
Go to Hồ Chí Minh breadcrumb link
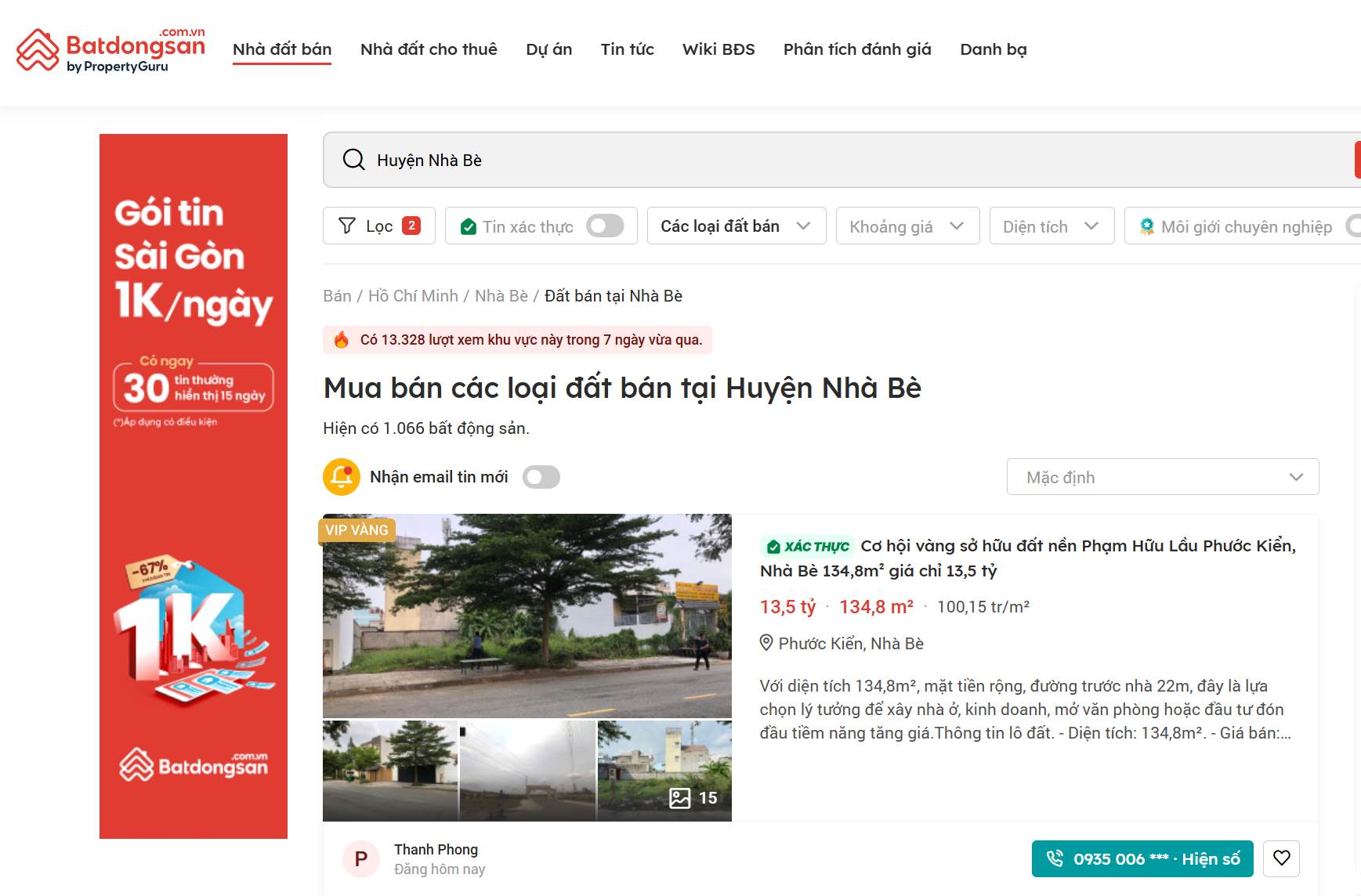pyautogui.click(x=413, y=296)
